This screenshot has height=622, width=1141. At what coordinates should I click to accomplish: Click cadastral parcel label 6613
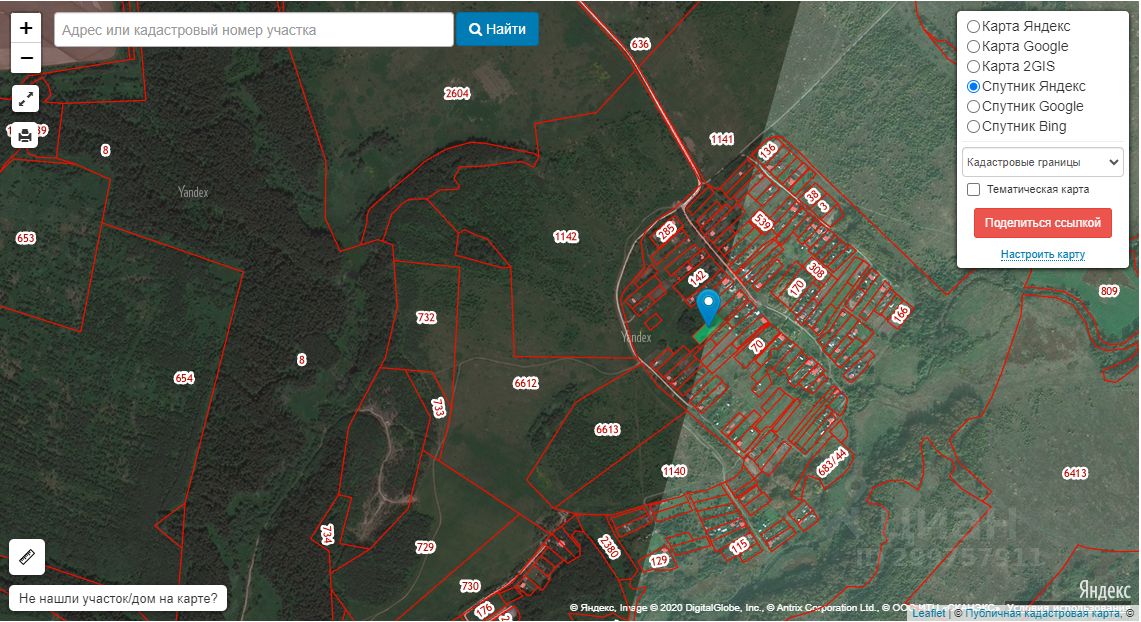tap(607, 429)
